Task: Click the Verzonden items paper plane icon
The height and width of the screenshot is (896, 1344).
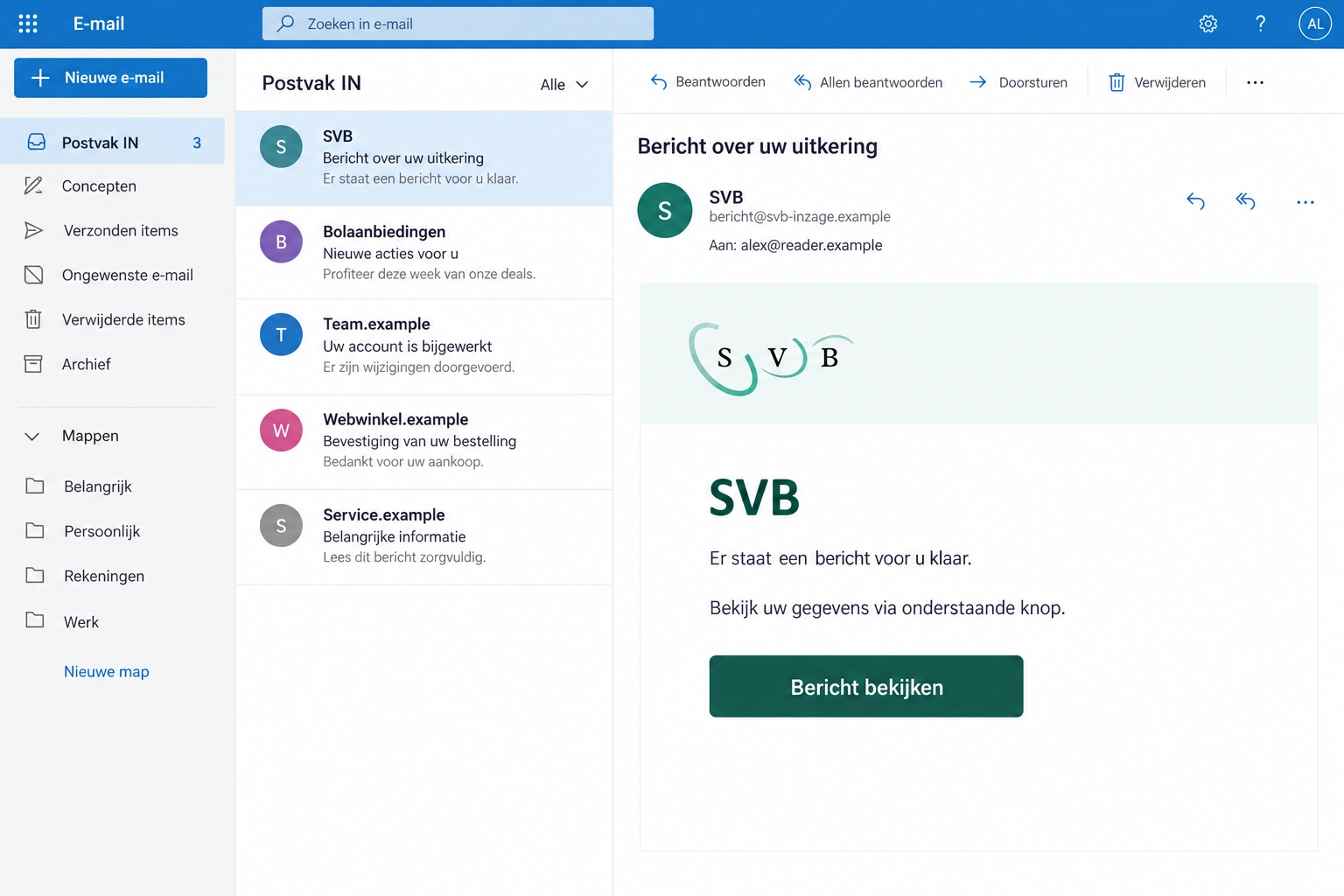Action: point(33,230)
